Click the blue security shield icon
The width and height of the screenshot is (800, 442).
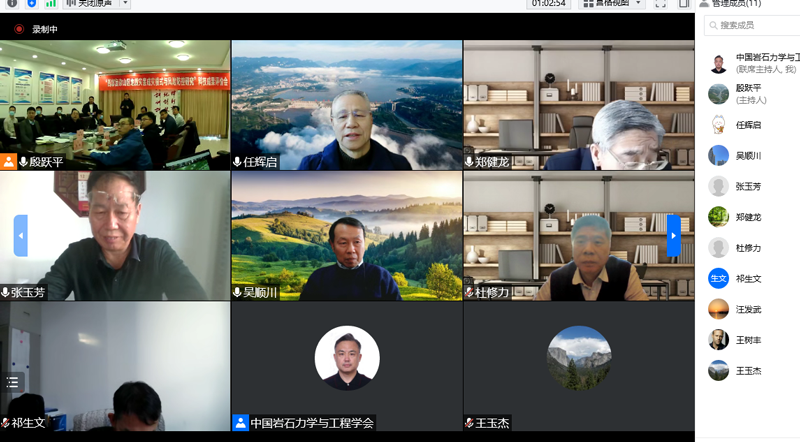(x=31, y=4)
